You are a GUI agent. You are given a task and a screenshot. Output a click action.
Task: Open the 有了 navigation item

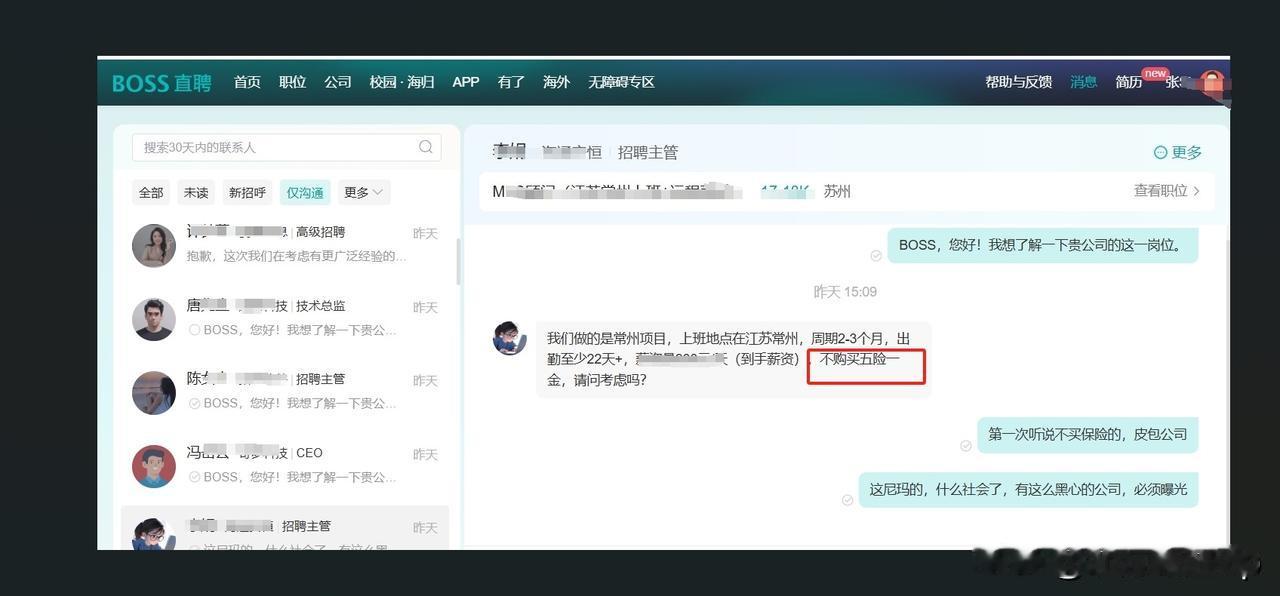click(511, 82)
